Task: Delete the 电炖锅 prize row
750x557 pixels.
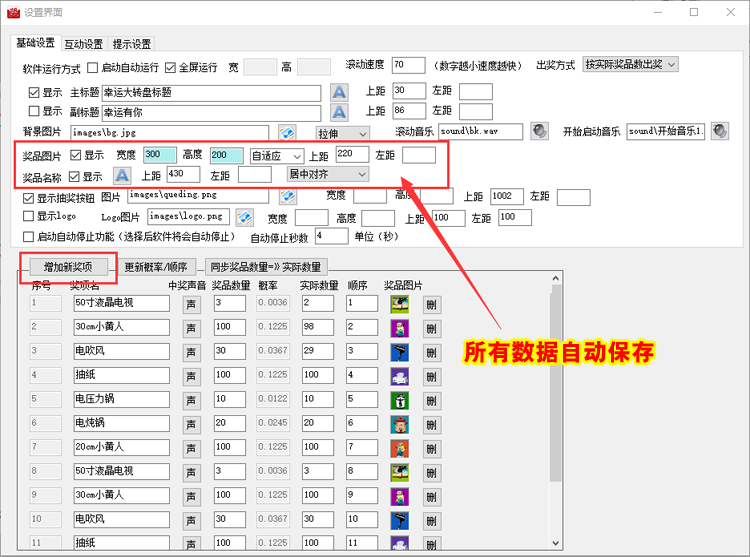Action: 432,425
